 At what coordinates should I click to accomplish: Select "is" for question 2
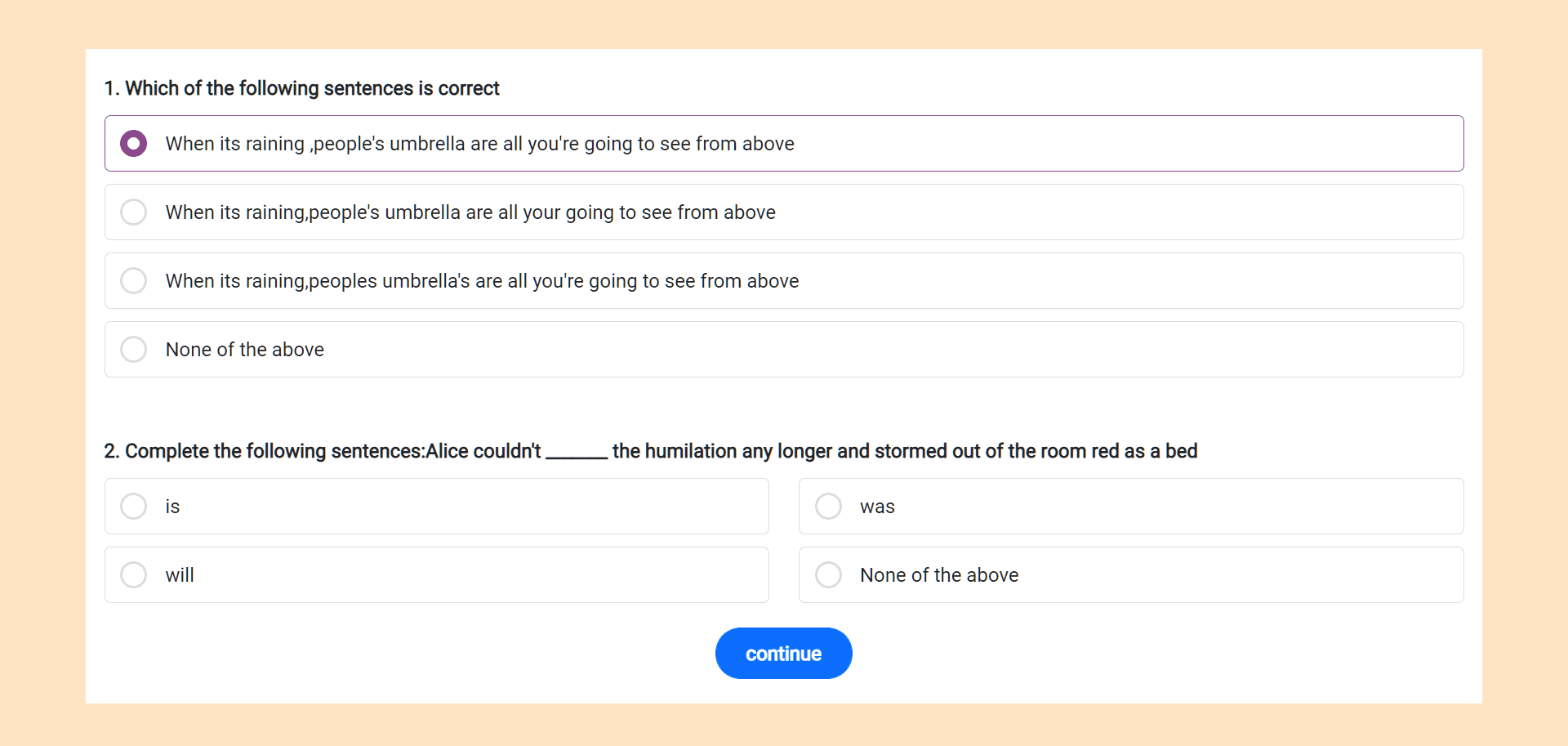(x=133, y=506)
